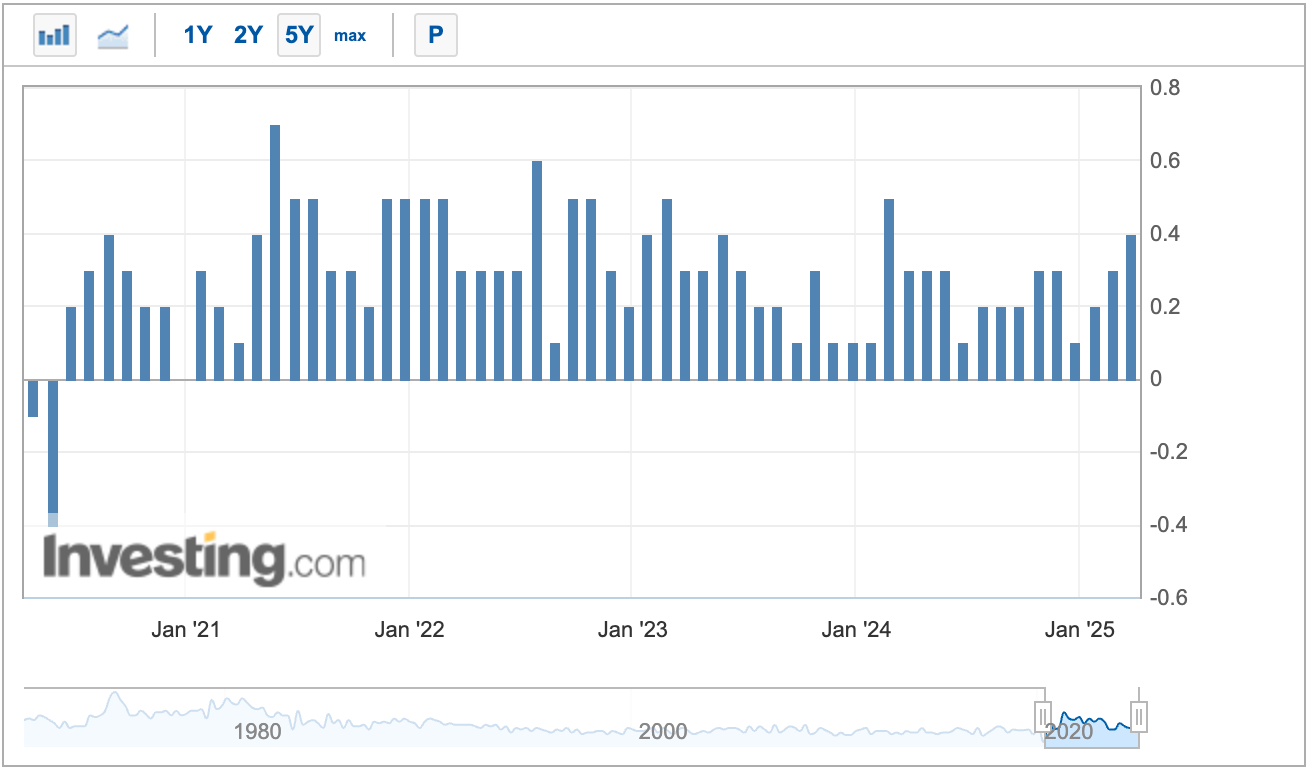Click the Jan '25 axis label
The image size is (1310, 772).
point(1079,629)
